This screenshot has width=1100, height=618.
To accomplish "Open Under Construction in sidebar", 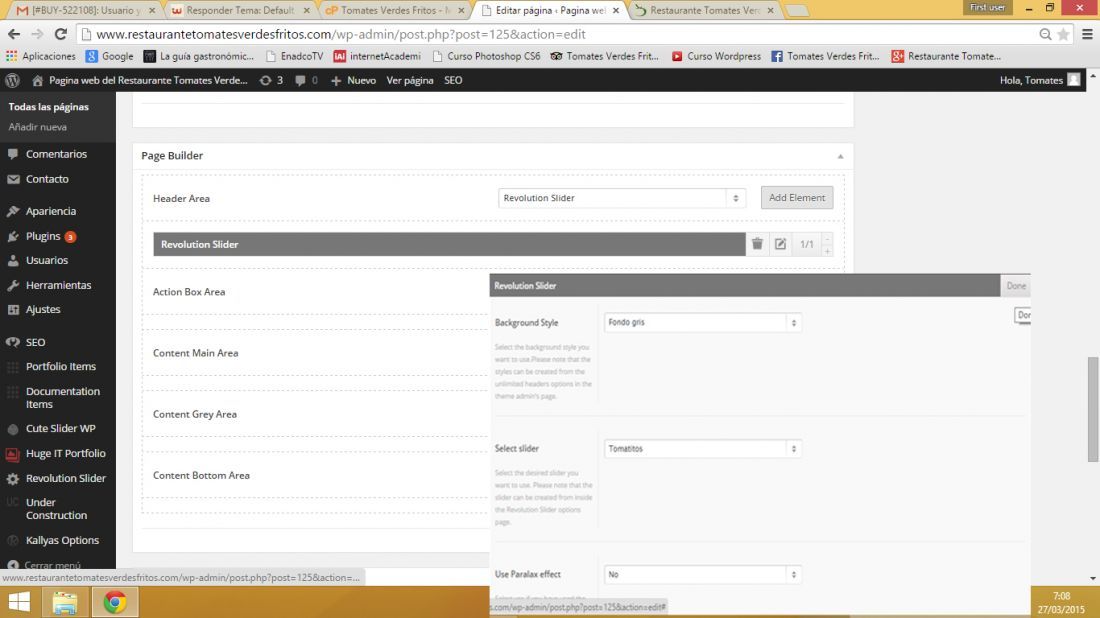I will click(x=58, y=509).
